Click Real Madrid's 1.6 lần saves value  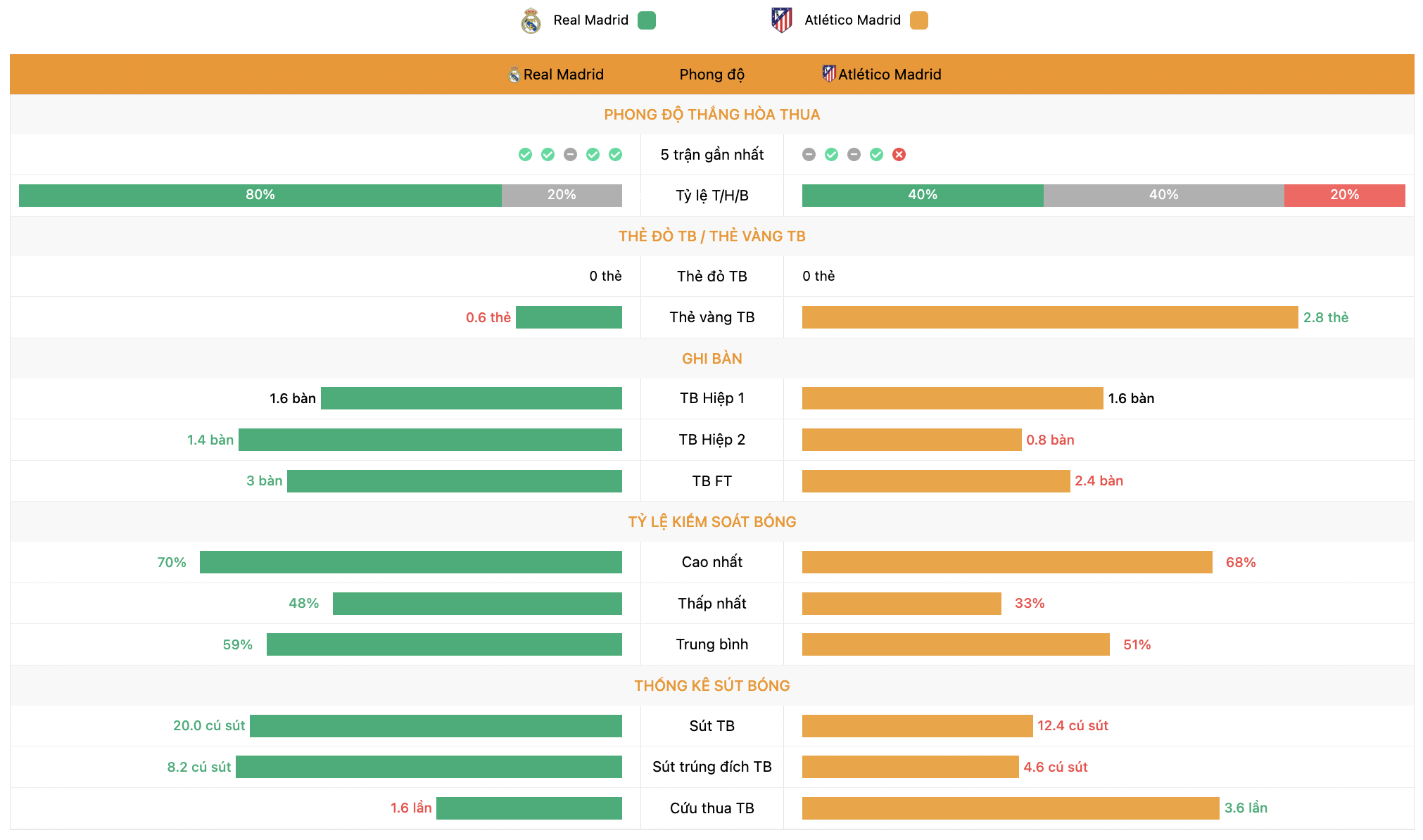(411, 808)
